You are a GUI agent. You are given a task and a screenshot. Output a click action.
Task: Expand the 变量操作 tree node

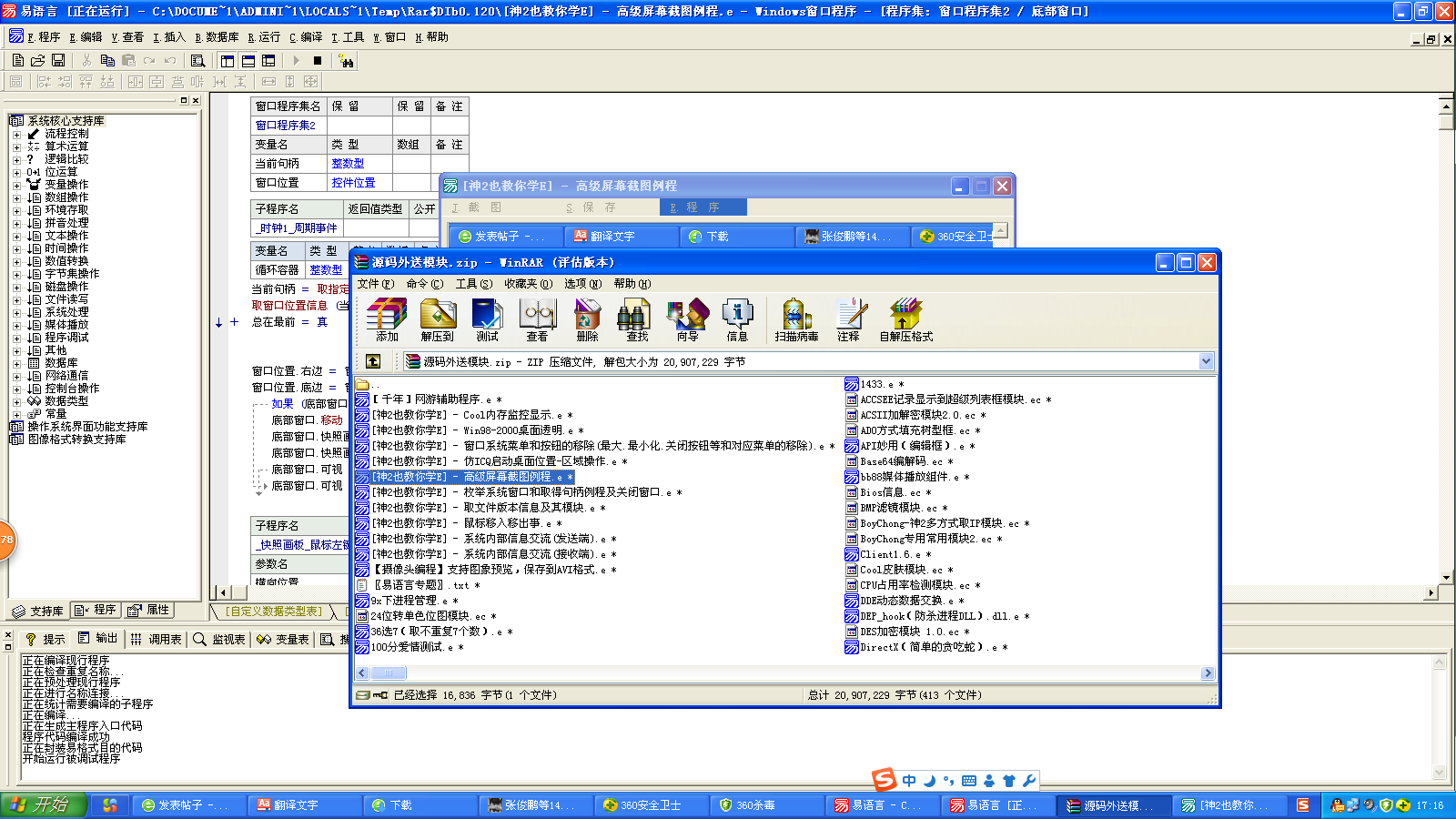tap(16, 185)
